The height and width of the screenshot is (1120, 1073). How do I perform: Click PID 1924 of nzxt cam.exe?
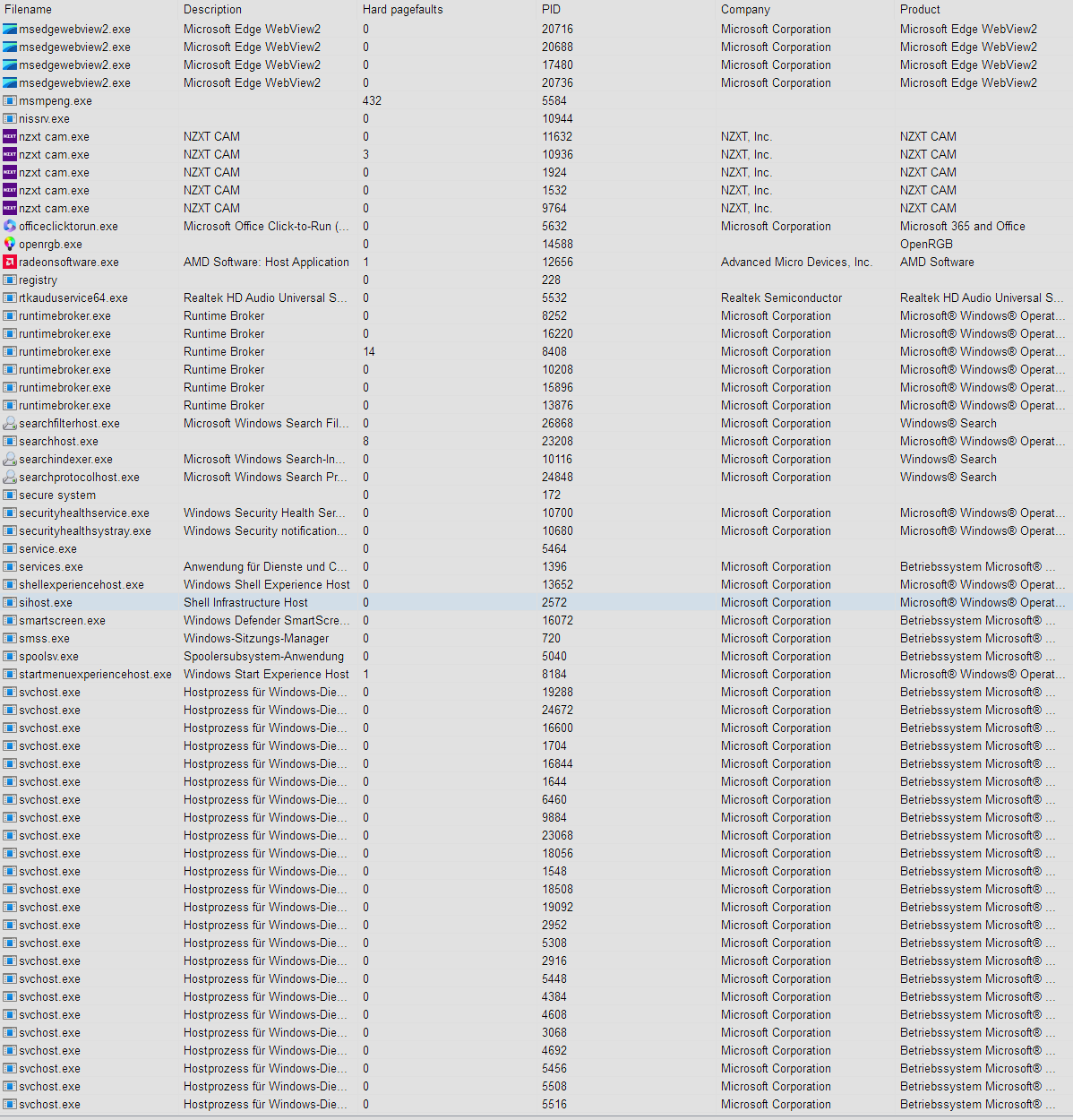[x=554, y=172]
